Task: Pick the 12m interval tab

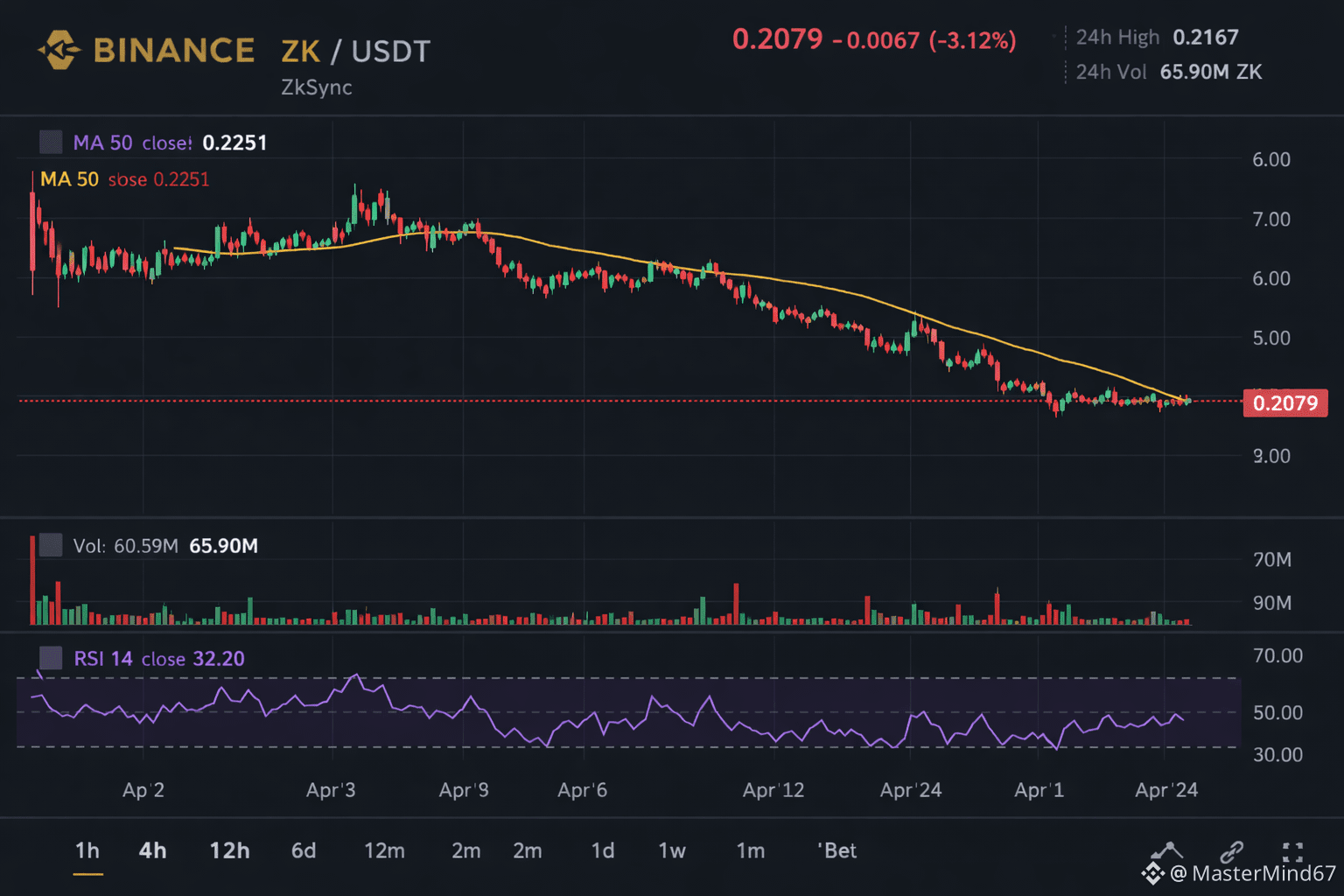Action: pyautogui.click(x=384, y=850)
